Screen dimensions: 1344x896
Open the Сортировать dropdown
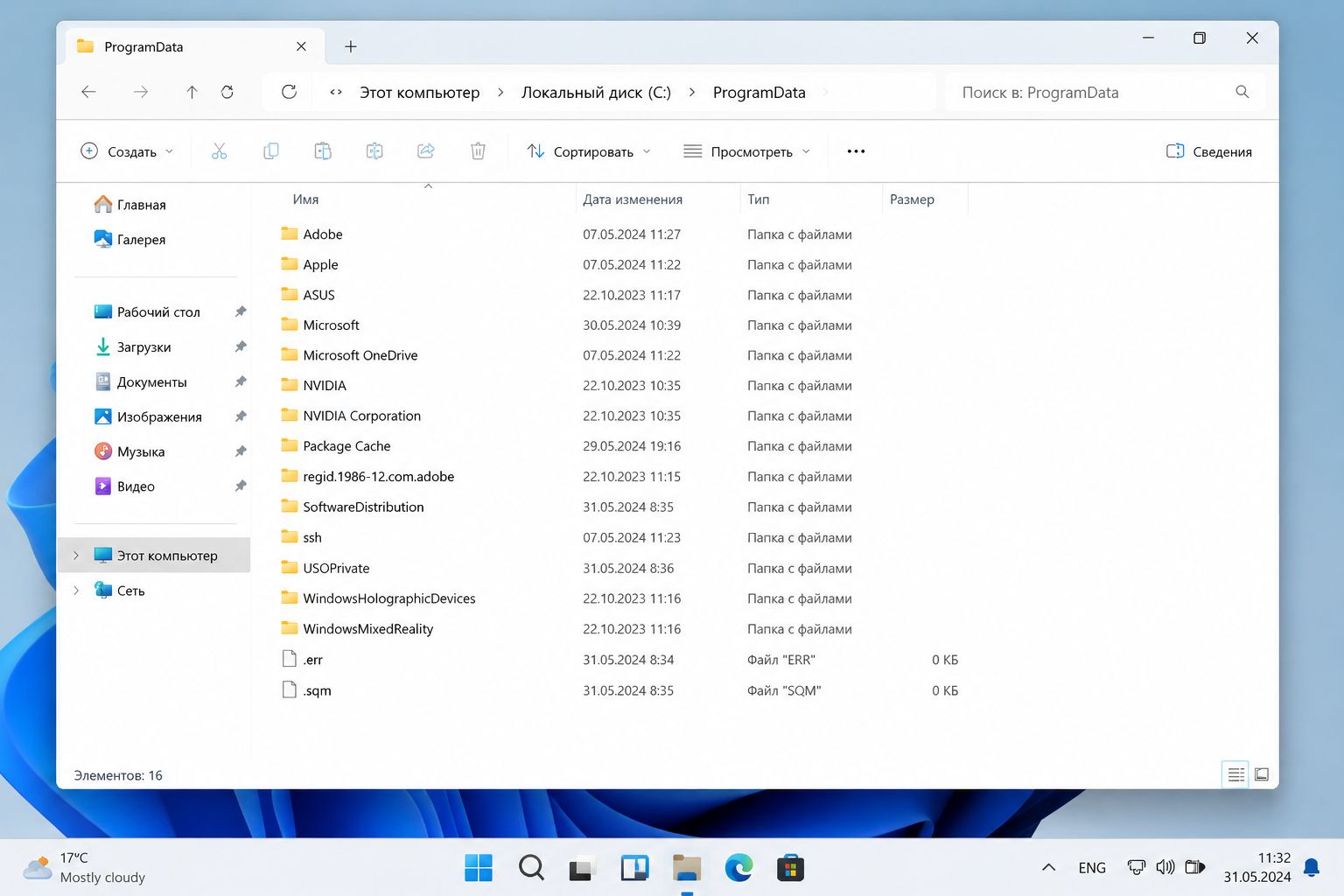[x=589, y=151]
